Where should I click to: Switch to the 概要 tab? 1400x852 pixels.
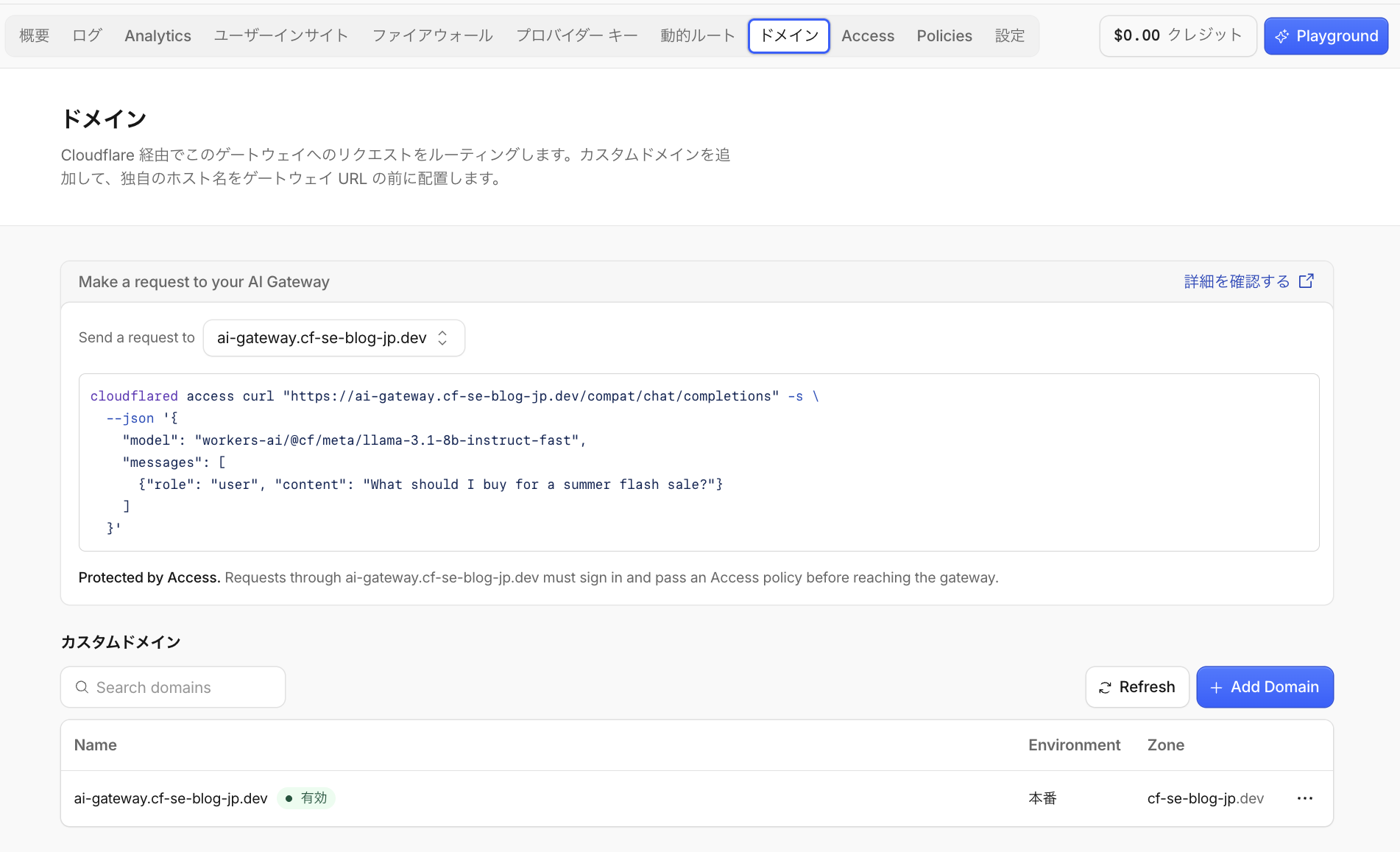click(35, 36)
